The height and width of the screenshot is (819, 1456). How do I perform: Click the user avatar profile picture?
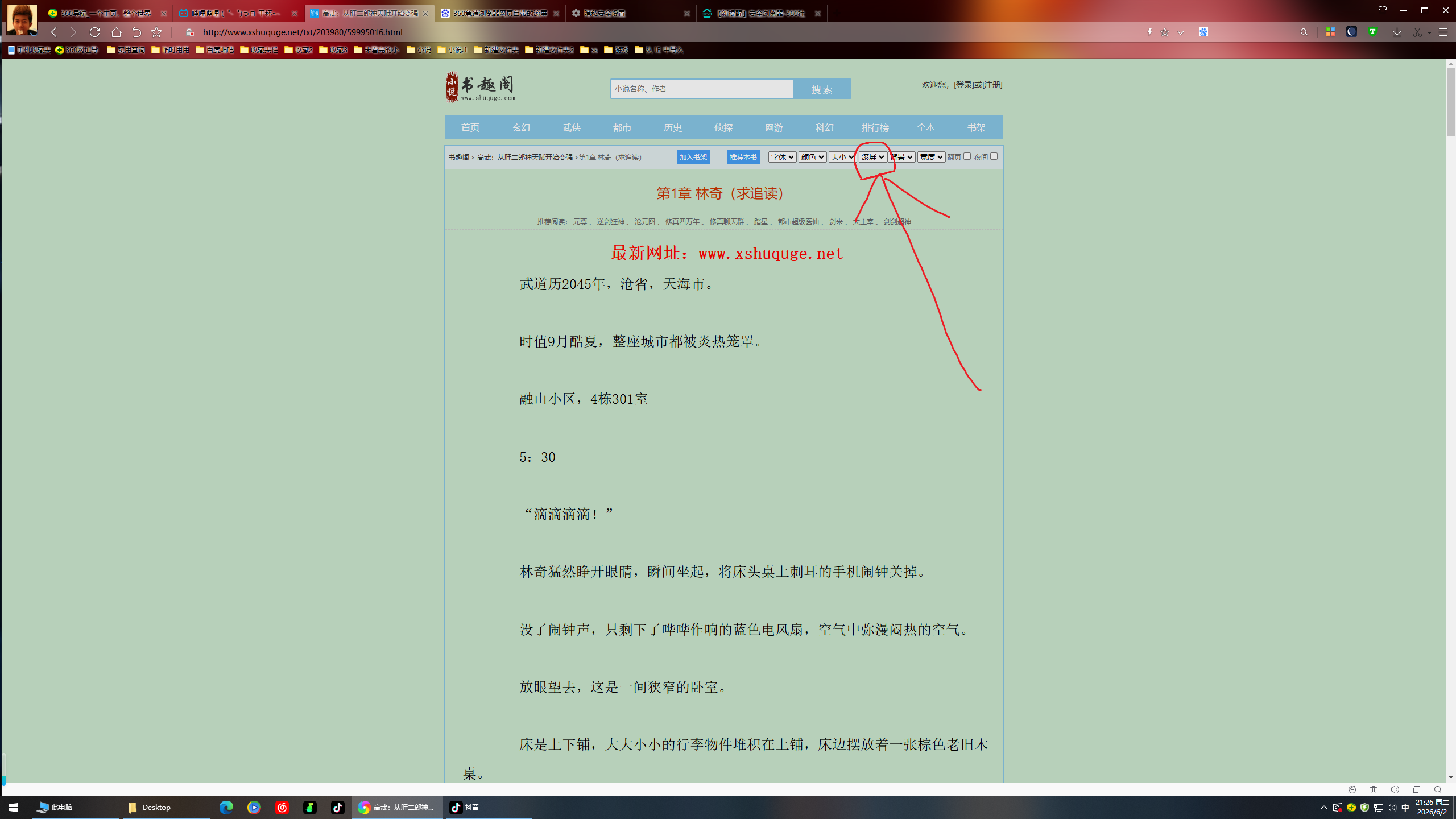22,19
